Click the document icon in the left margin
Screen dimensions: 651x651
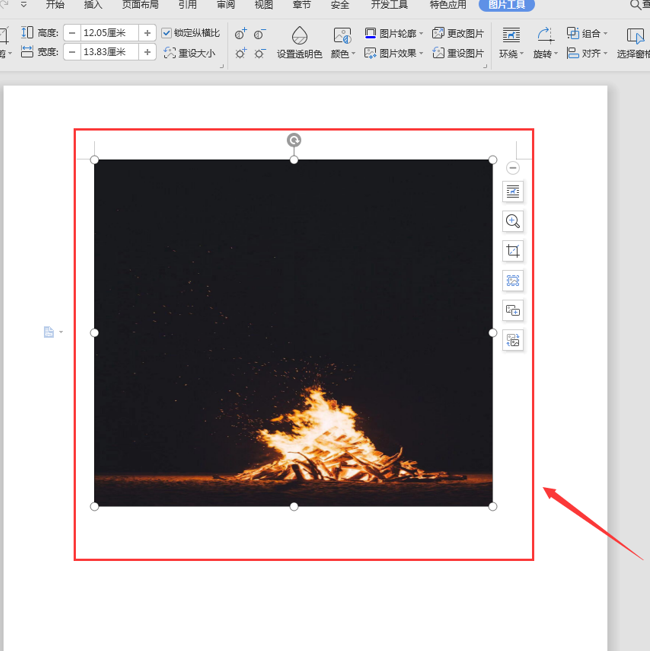click(x=49, y=332)
